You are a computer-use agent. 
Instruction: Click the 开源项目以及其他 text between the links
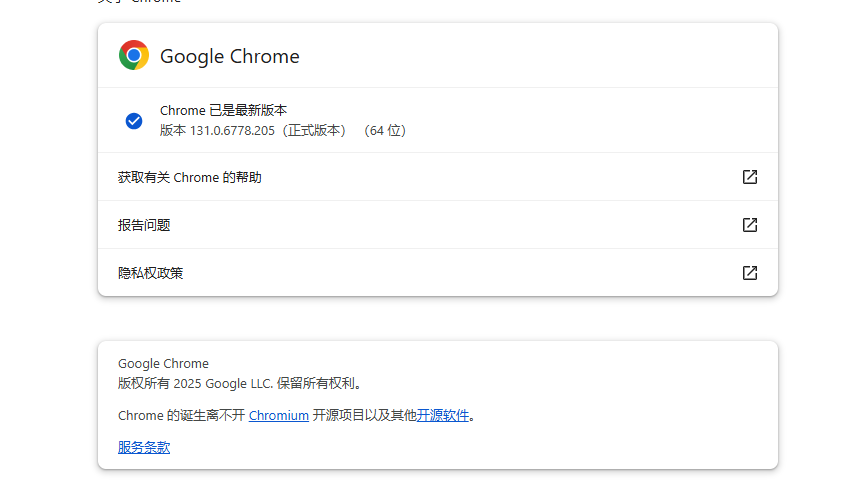pyautogui.click(x=364, y=415)
